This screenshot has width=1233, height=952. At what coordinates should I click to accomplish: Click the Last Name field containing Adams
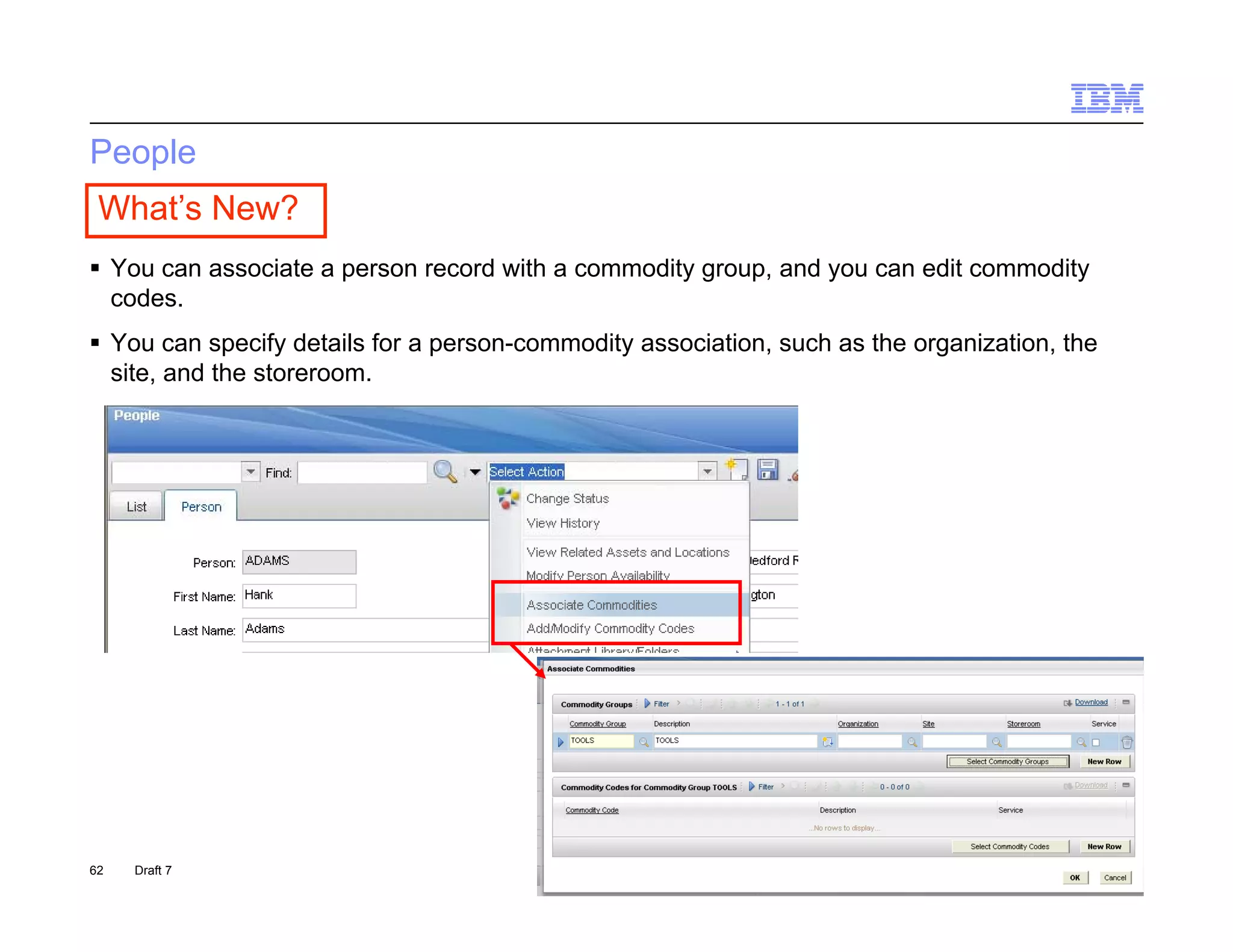point(366,629)
